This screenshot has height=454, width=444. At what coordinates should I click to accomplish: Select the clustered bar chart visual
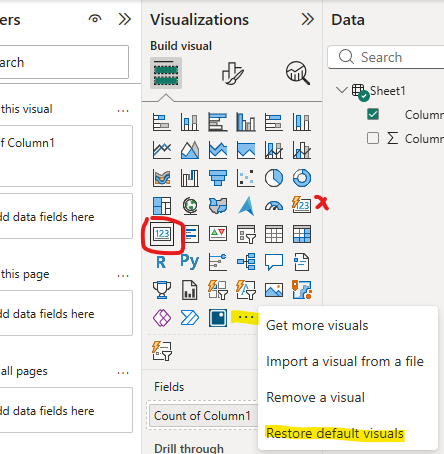(218, 122)
